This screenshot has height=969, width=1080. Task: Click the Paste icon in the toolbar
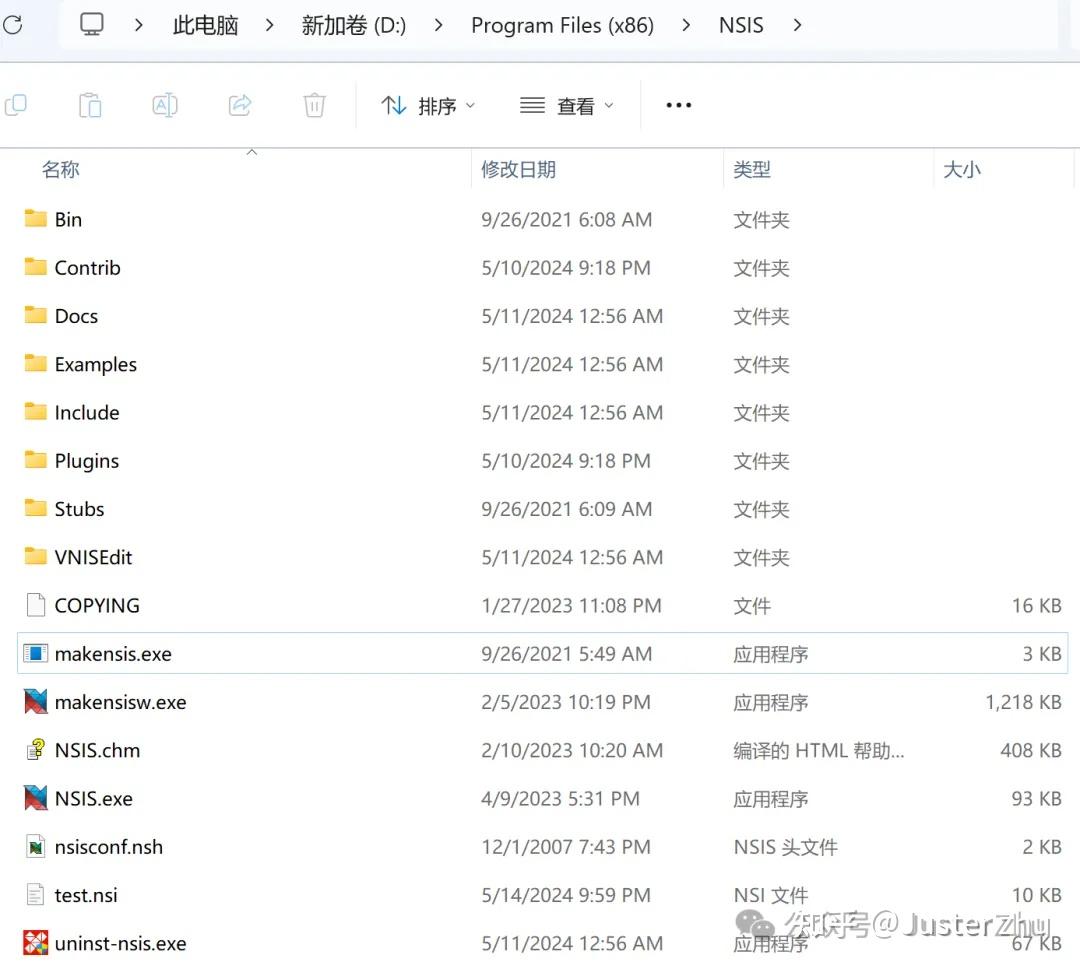tap(90, 104)
